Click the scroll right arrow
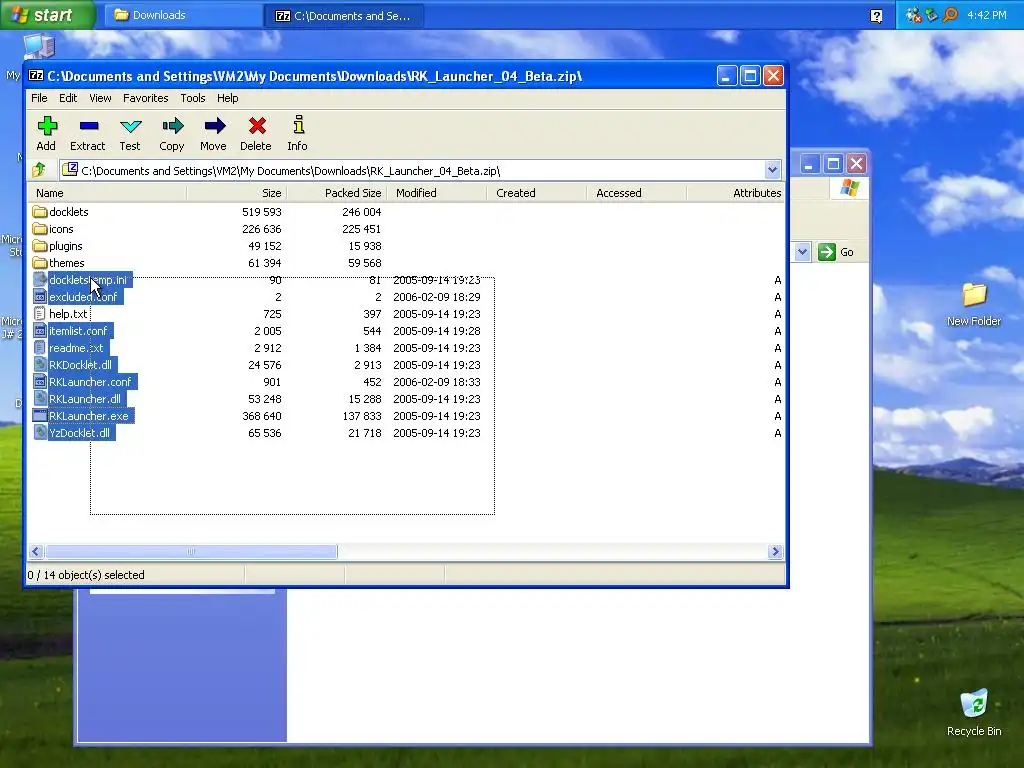The width and height of the screenshot is (1024, 768). pos(775,552)
